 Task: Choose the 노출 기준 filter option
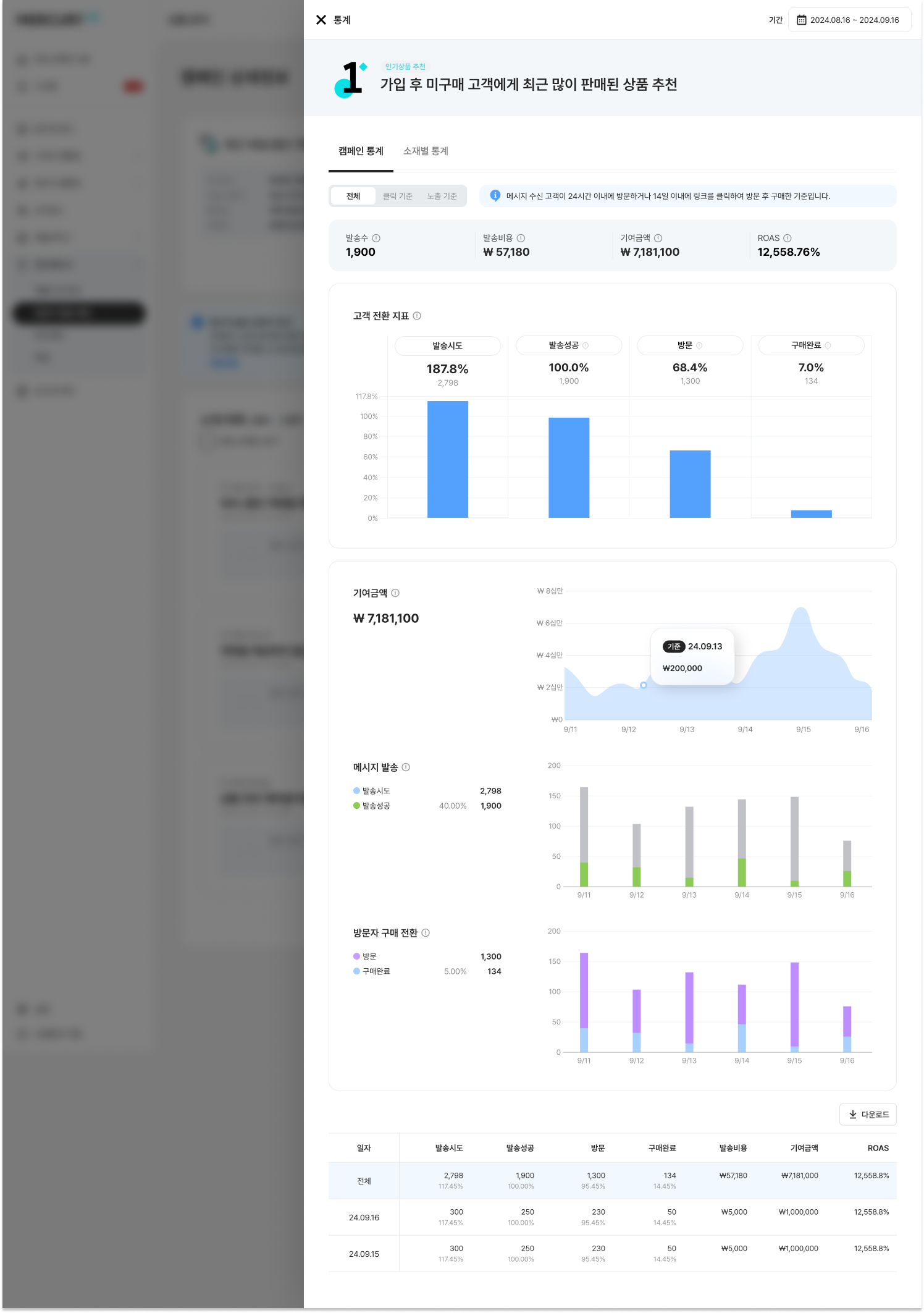coord(442,196)
